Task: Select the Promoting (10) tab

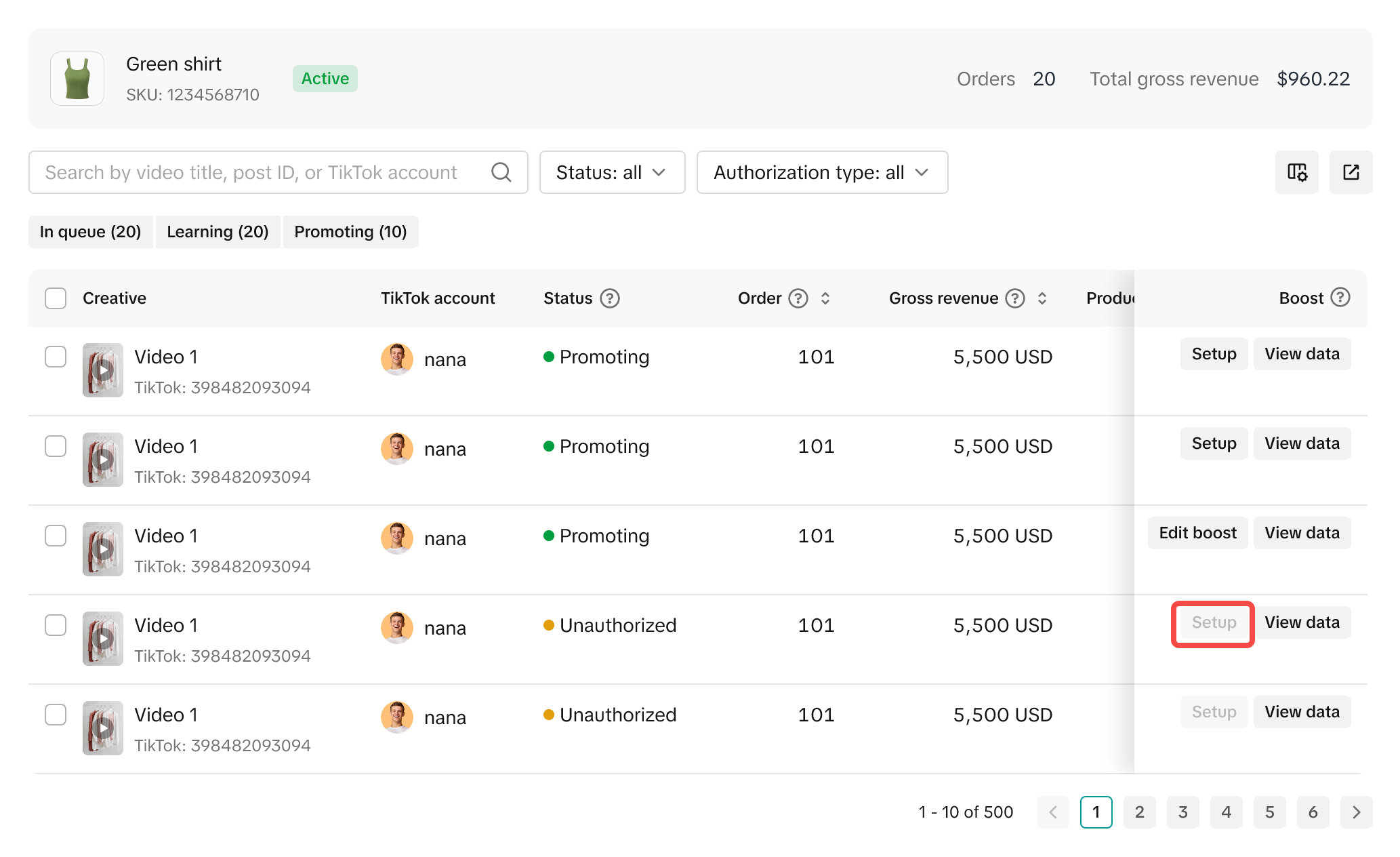Action: pos(350,232)
